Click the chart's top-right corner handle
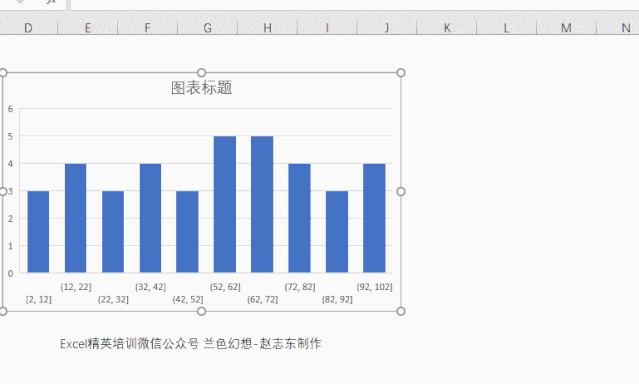The height and width of the screenshot is (384, 639). 401,73
